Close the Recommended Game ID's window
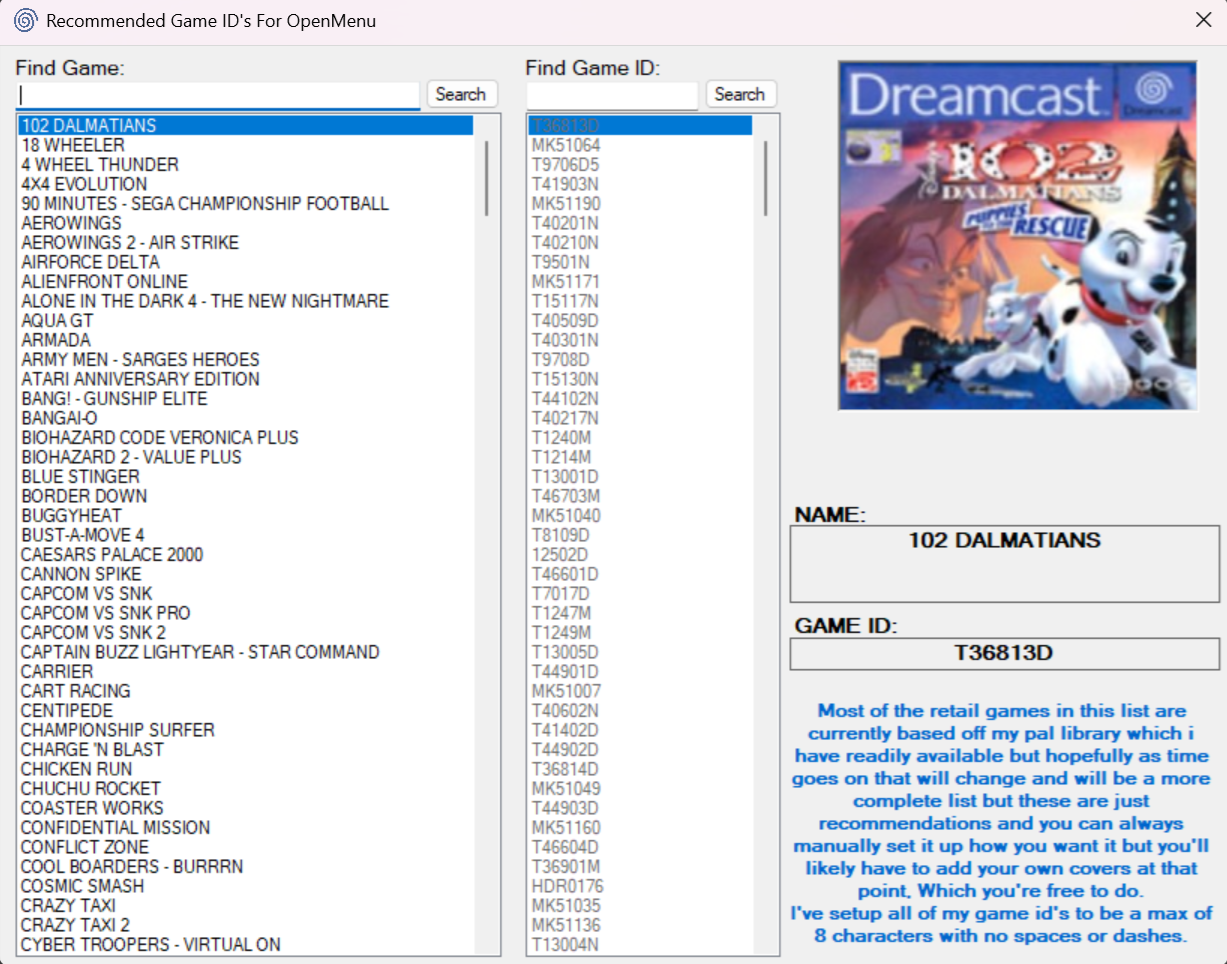 coord(1204,20)
